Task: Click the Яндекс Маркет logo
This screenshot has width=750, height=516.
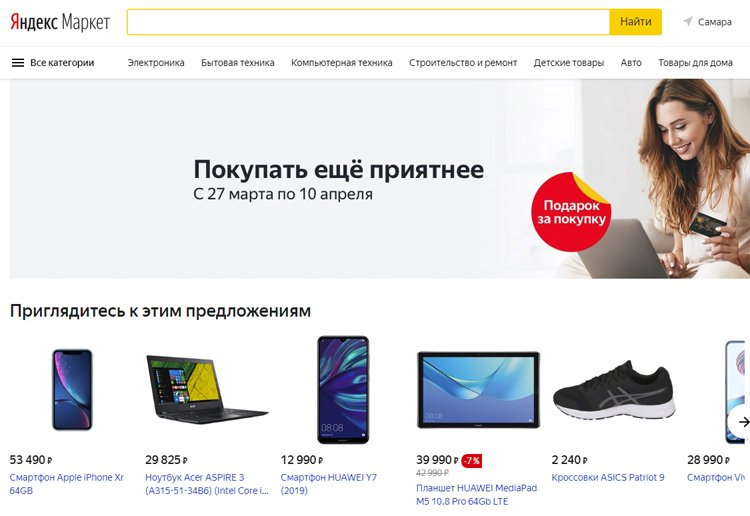Action: [60, 22]
